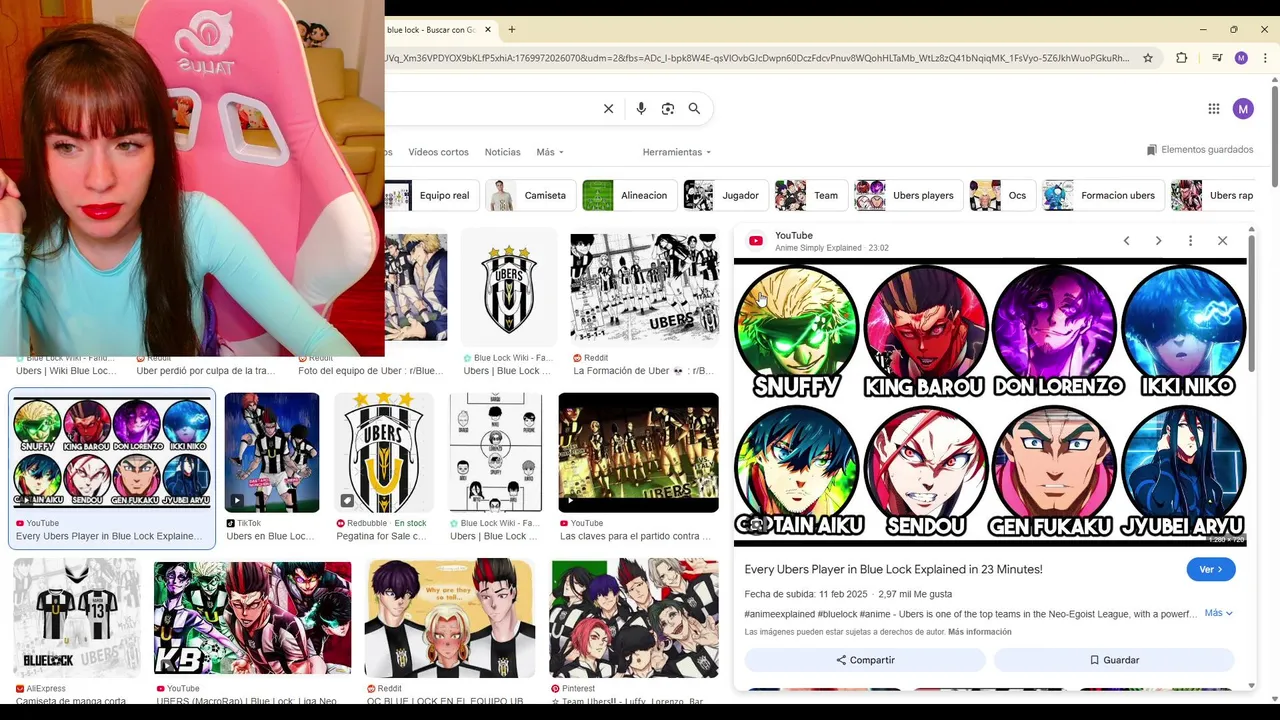The height and width of the screenshot is (720, 1280).
Task: Click the magnifier search icon
Action: [694, 109]
